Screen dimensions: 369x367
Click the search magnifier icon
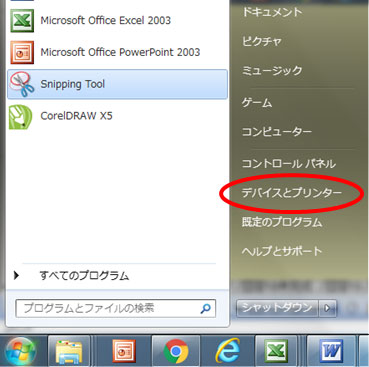(x=205, y=309)
